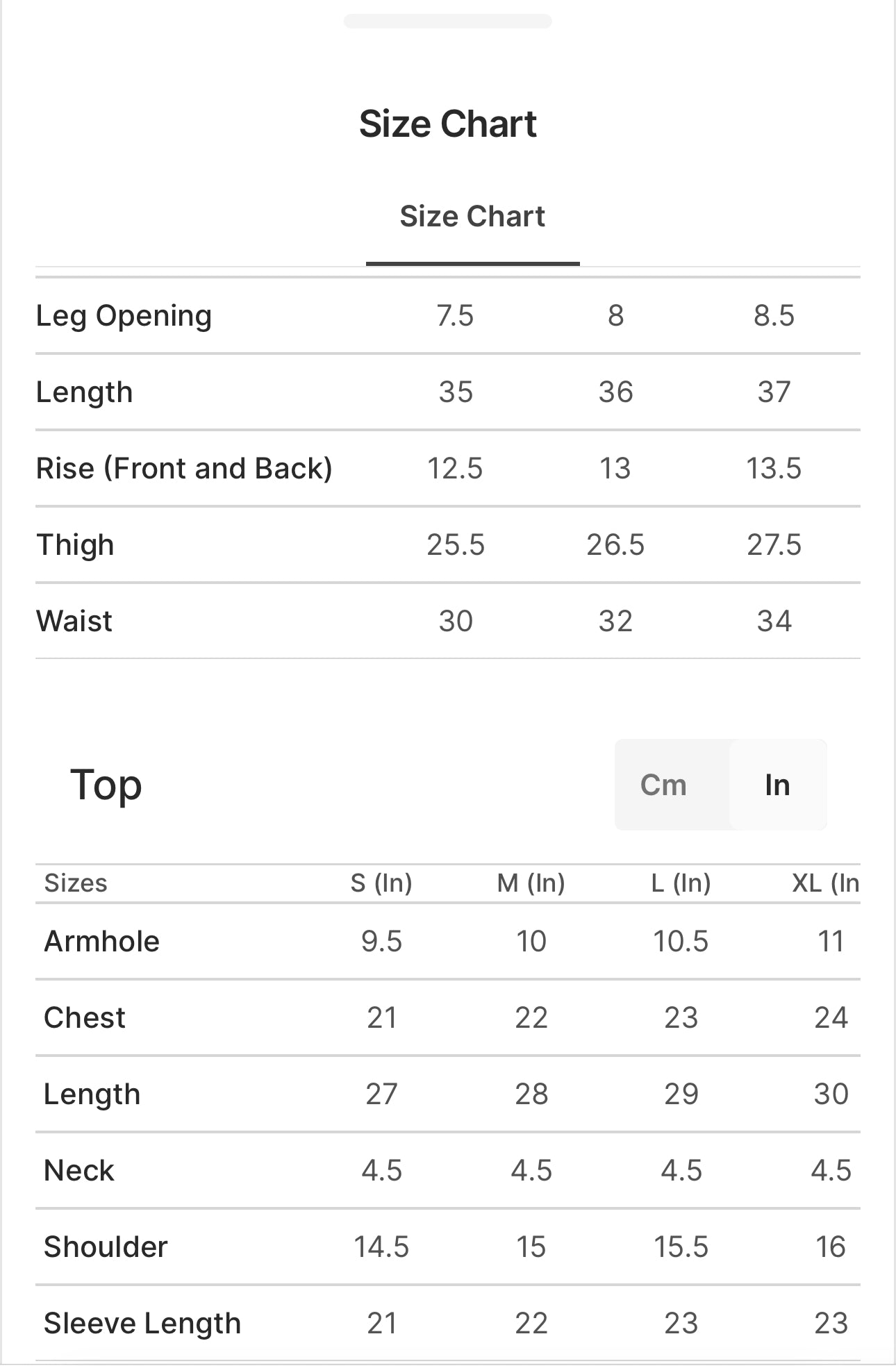
Task: Click the Thigh row label
Action: coord(75,545)
